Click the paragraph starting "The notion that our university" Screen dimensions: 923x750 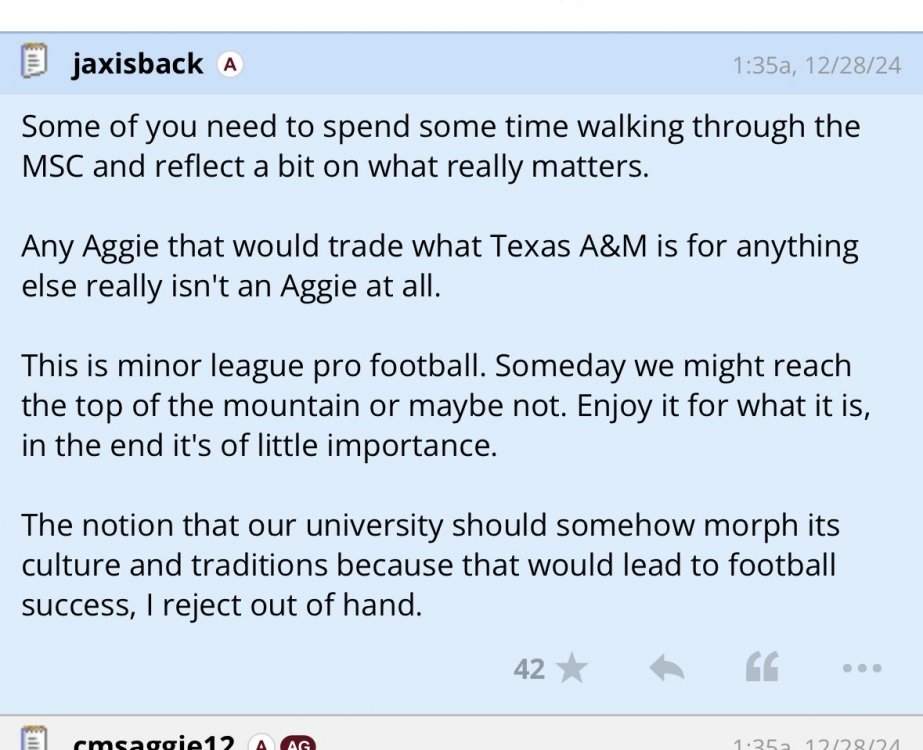(430, 565)
